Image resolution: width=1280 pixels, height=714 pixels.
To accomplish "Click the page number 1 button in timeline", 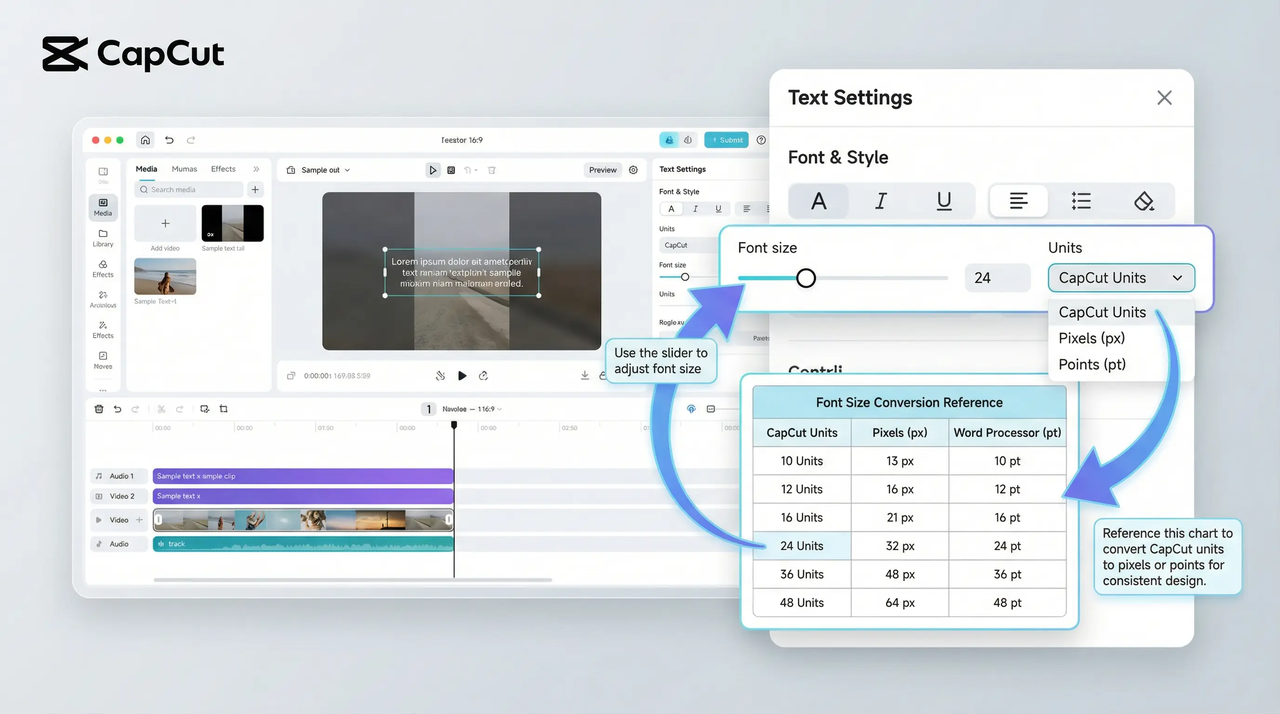I will [428, 409].
